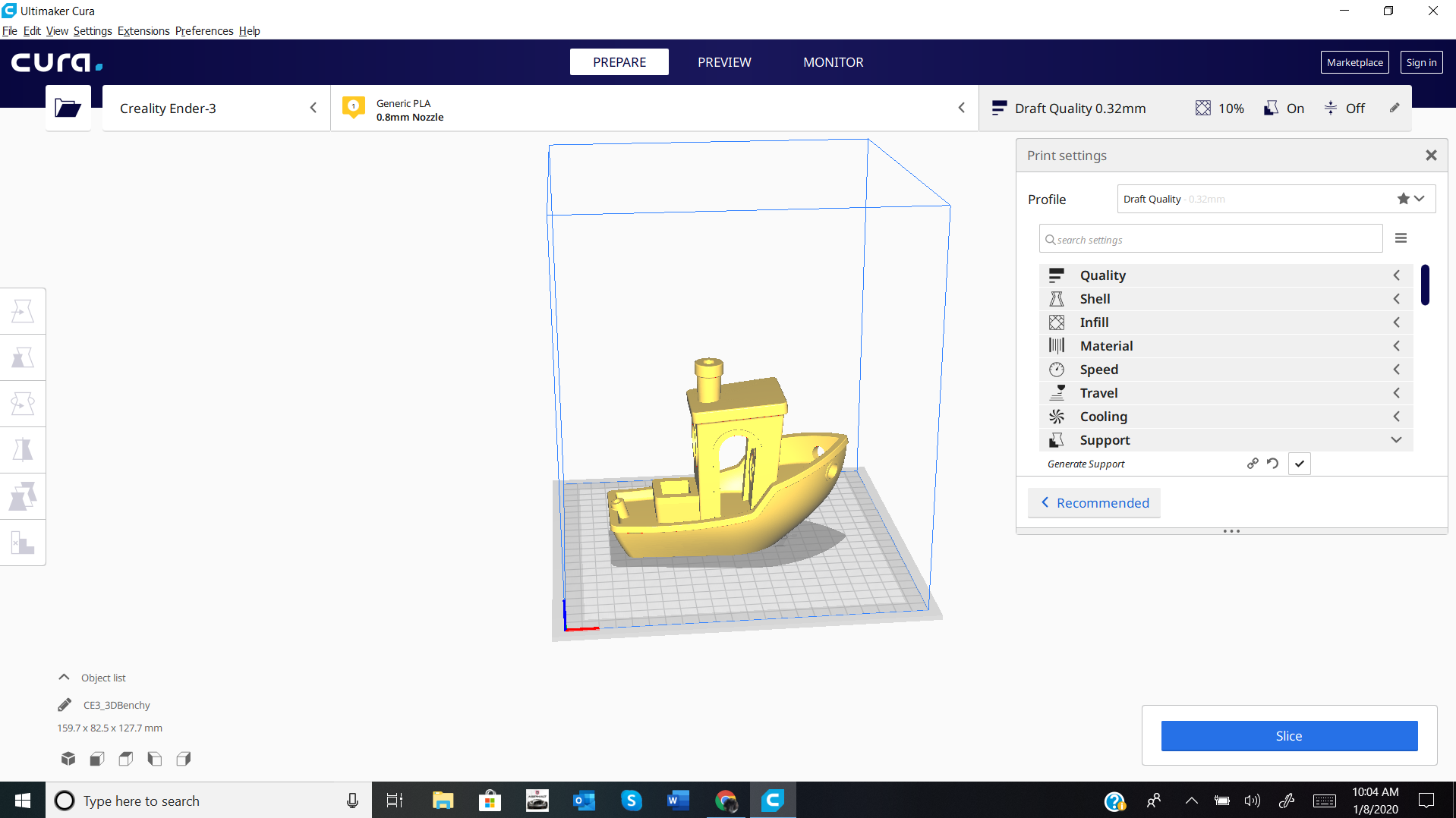Click the three-dot panel resize handle

[1231, 531]
